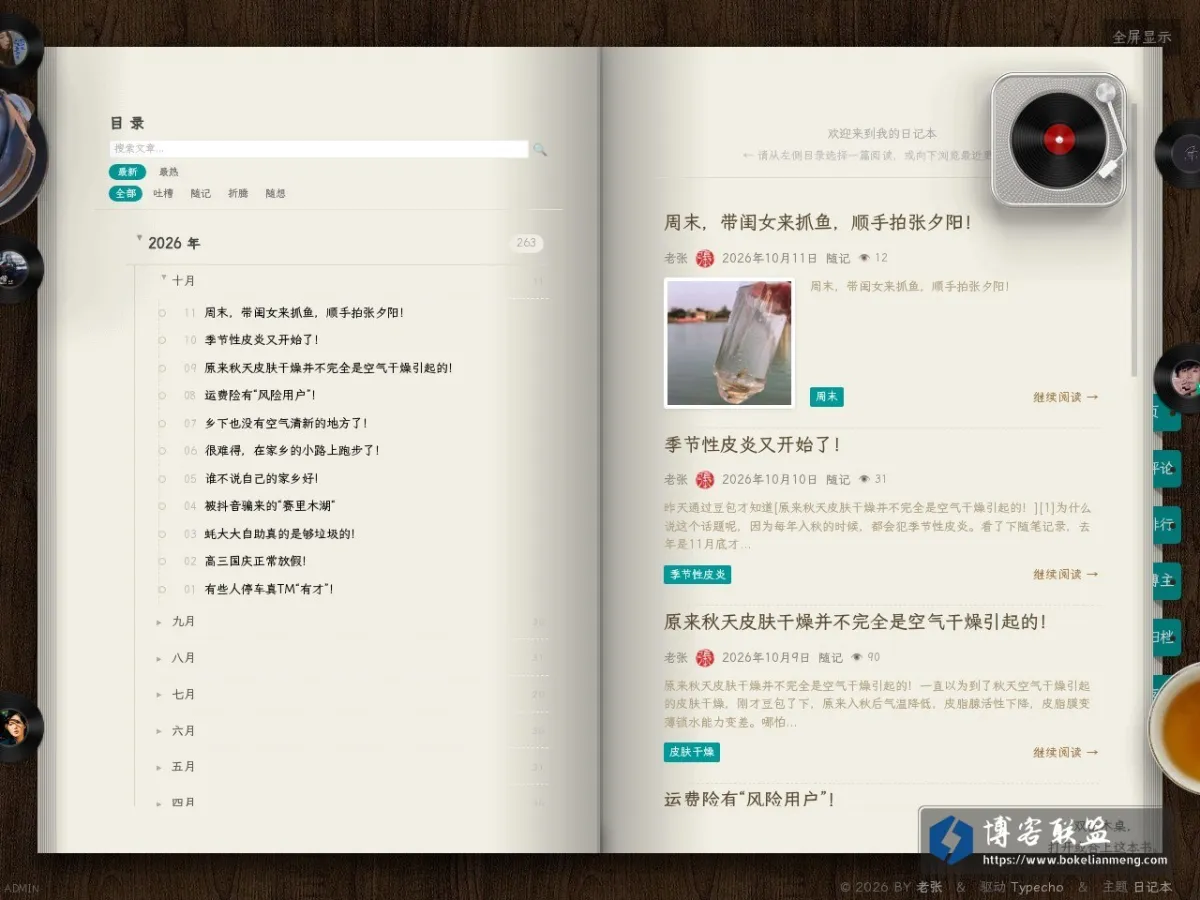This screenshot has height=900, width=1200.
Task: Click 继续阅读 on the 季节性皮炎 post
Action: pyautogui.click(x=1065, y=574)
